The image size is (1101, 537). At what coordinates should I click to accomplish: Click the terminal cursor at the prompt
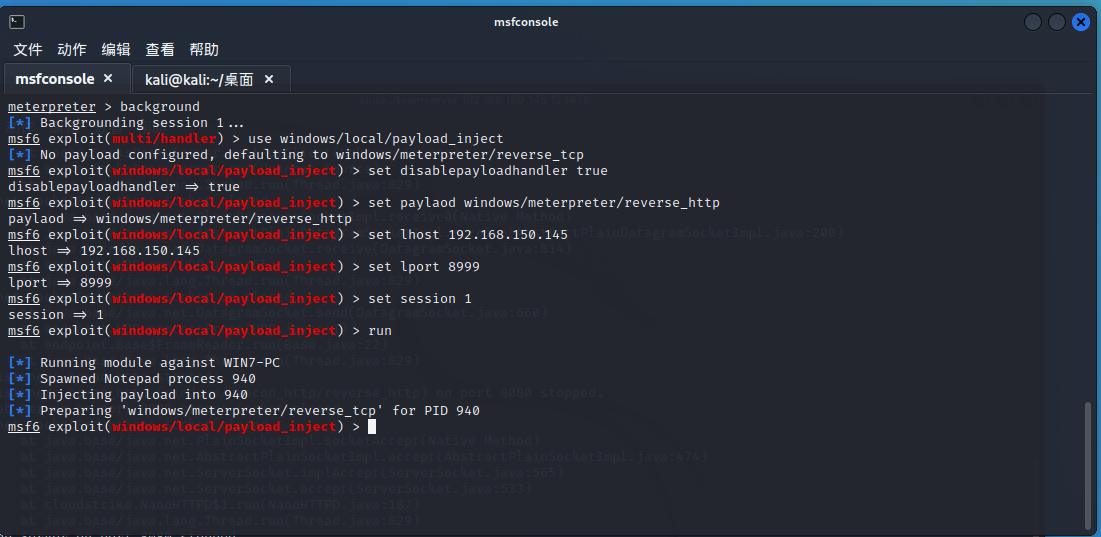372,427
